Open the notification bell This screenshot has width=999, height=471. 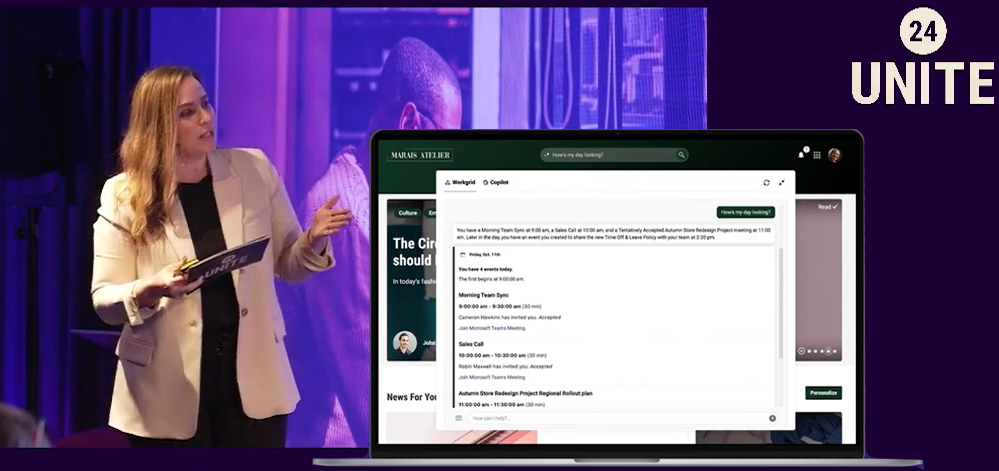coord(801,155)
